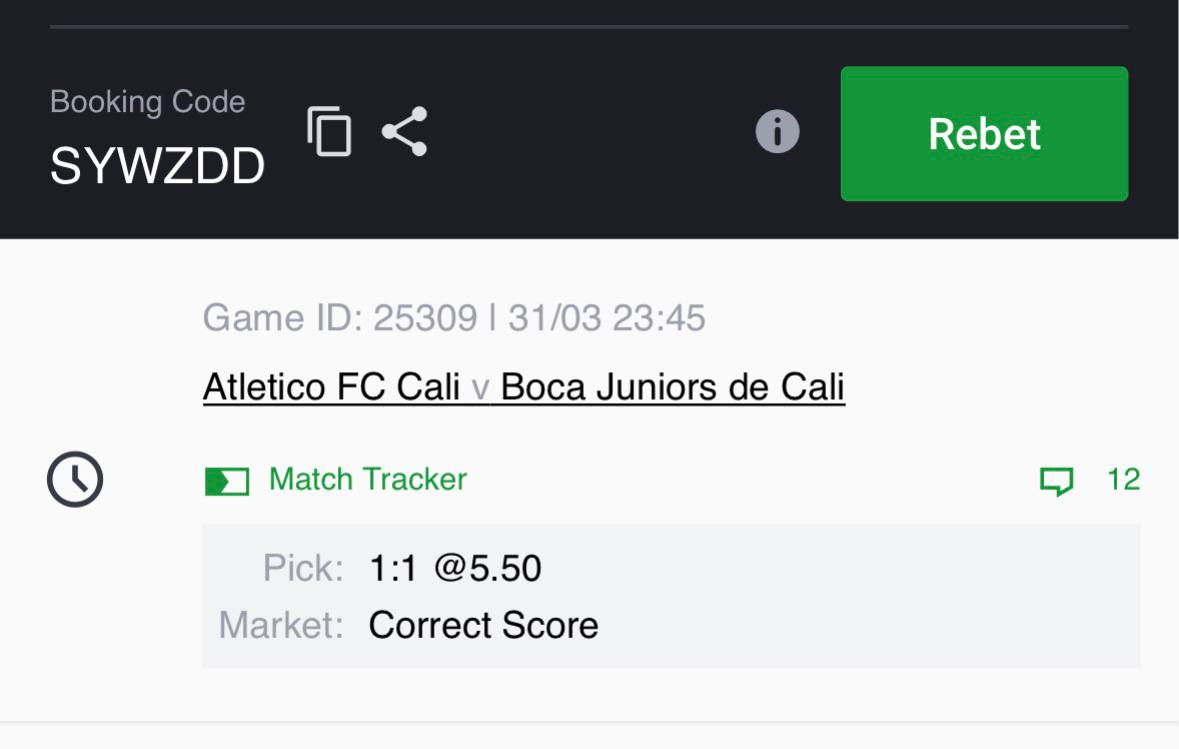Select the SYWZDD booking code text
The image size is (1179, 749).
[157, 167]
